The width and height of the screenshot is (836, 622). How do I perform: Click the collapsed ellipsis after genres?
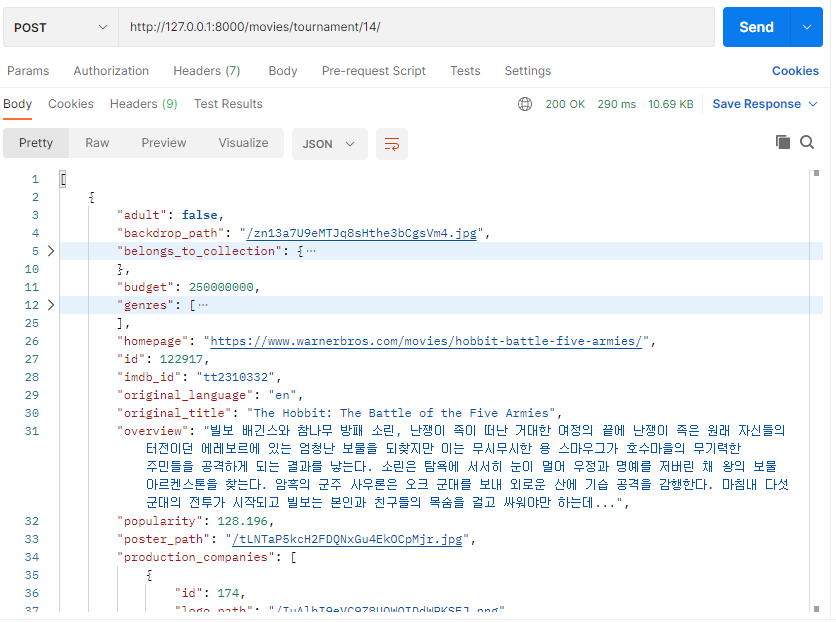coord(203,305)
